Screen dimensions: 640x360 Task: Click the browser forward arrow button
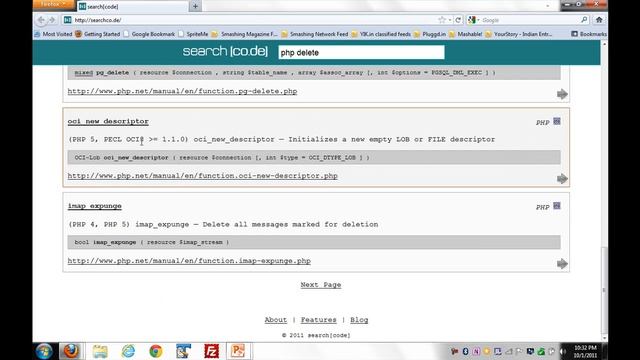click(52, 20)
